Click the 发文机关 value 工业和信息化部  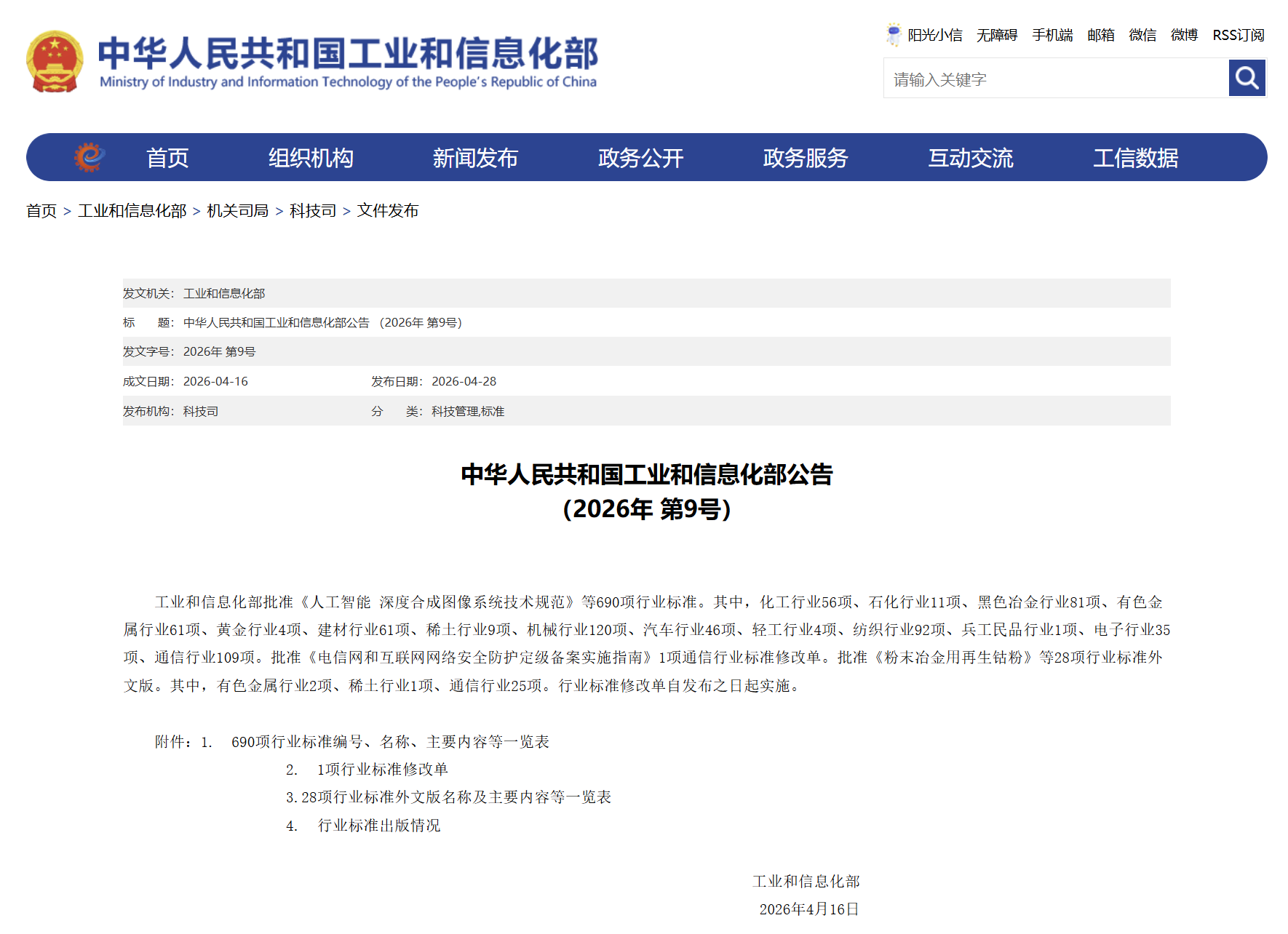click(x=224, y=293)
